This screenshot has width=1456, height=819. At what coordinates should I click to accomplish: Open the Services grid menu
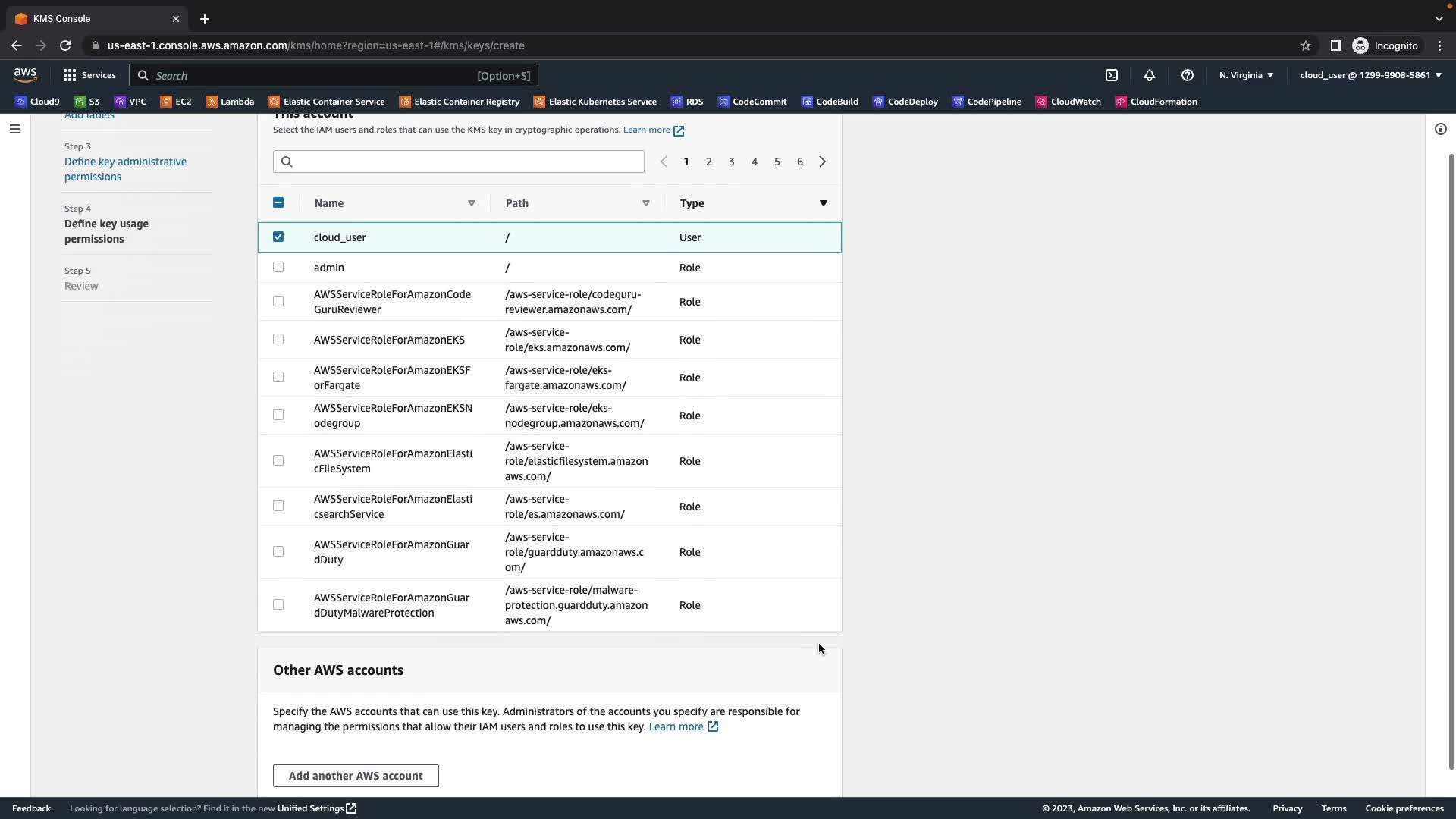tap(89, 75)
